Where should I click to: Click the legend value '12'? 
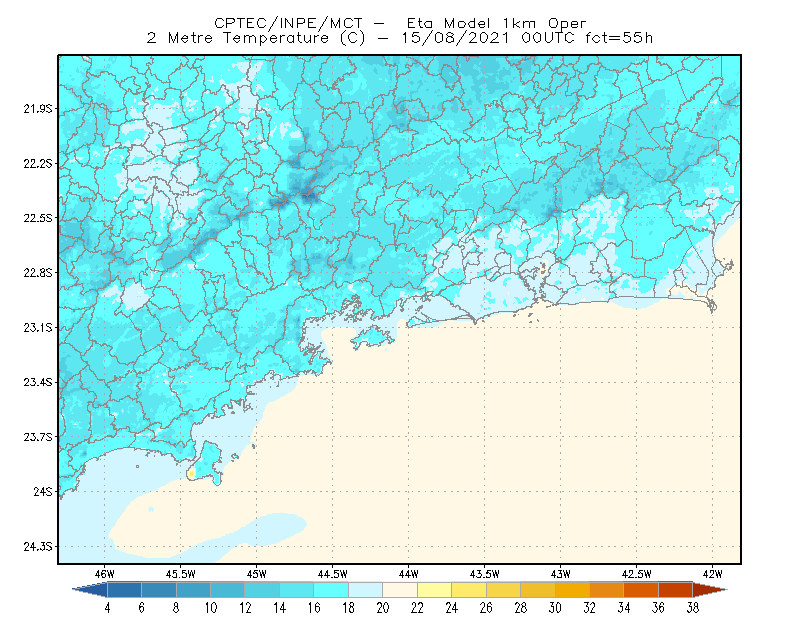click(x=245, y=608)
